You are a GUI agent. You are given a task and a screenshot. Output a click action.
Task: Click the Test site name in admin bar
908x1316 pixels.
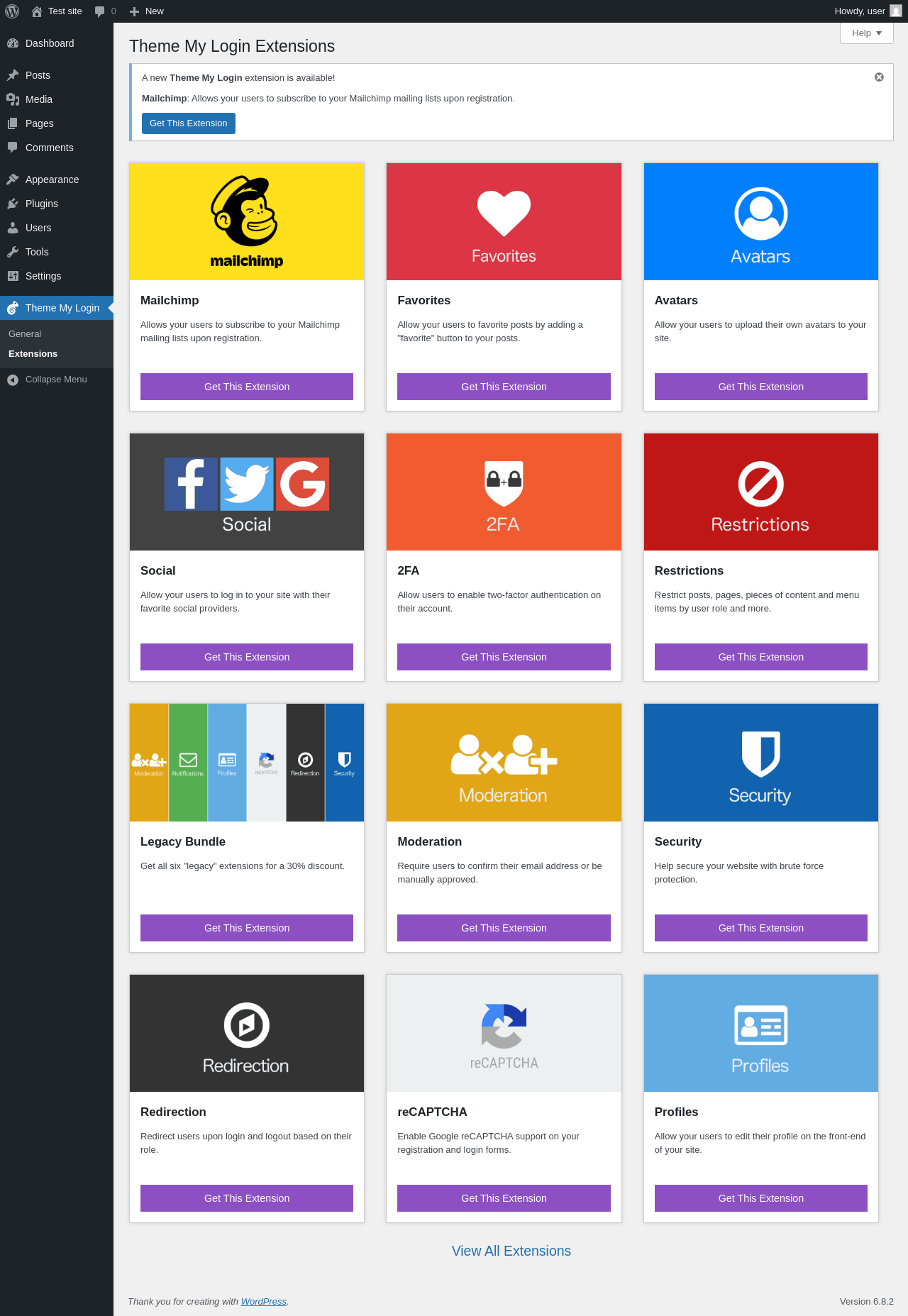[x=65, y=11]
